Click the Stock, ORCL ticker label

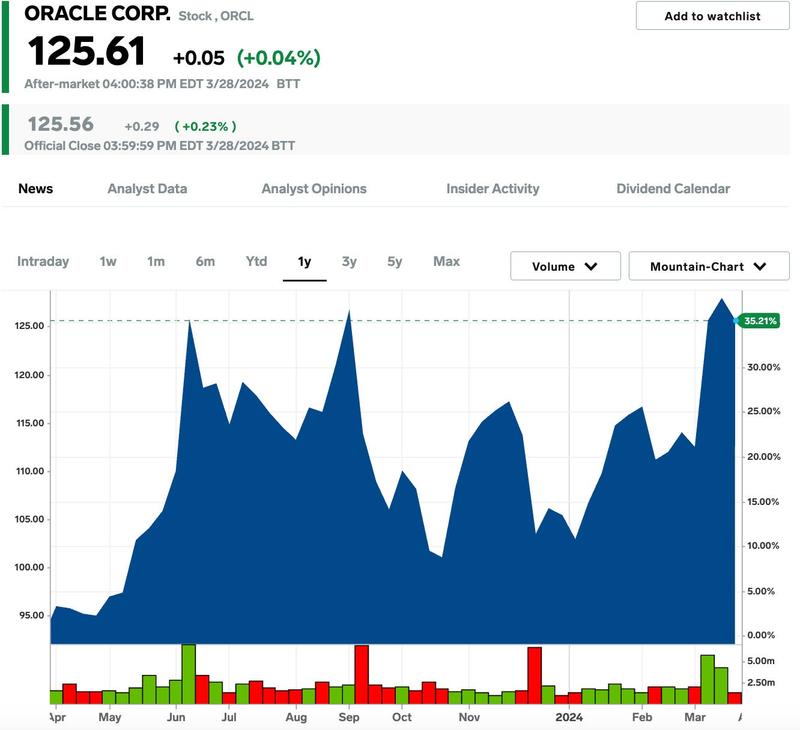(x=216, y=16)
